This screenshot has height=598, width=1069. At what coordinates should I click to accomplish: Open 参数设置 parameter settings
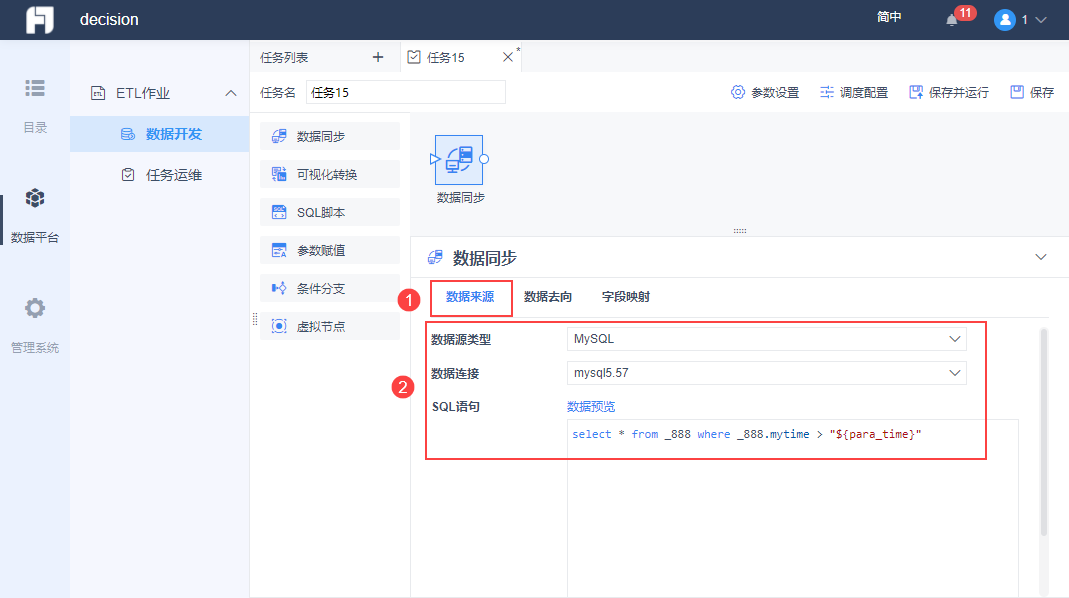point(764,92)
